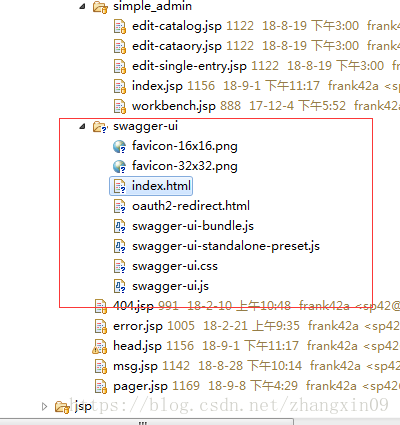The width and height of the screenshot is (400, 425).
Task: Click the jsp folder icon
Action: [62, 407]
